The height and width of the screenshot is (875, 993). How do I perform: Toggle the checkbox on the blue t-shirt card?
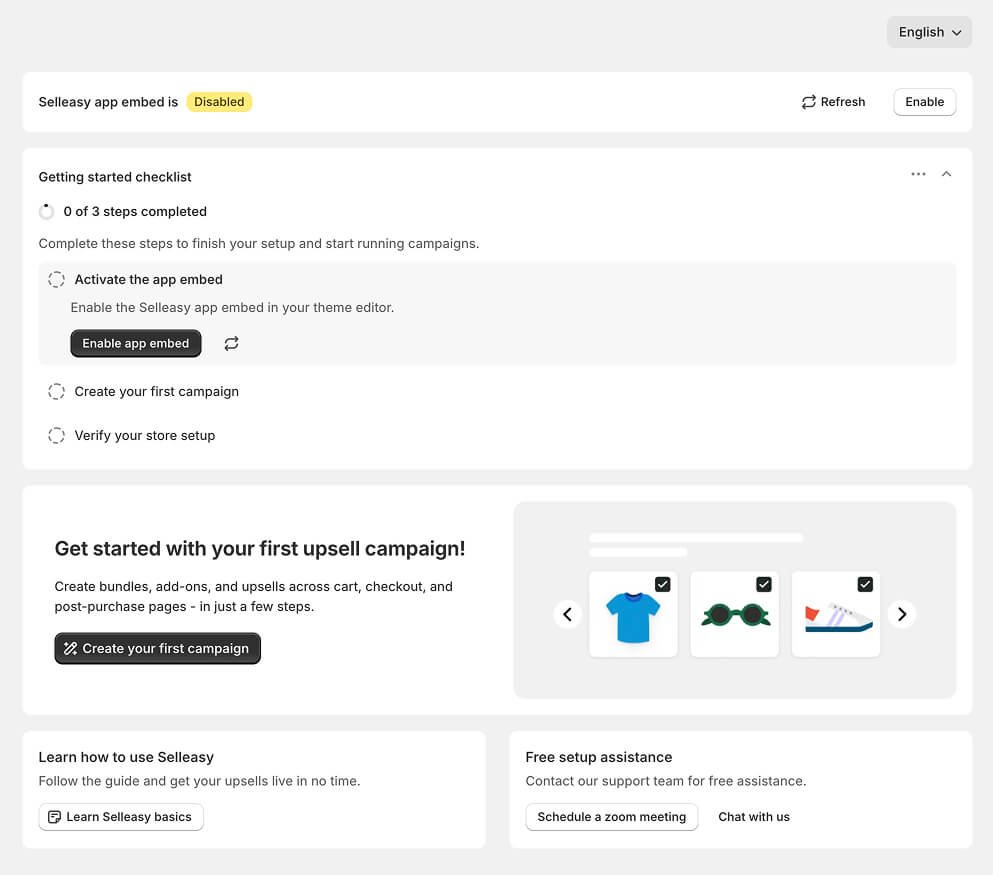[x=662, y=584]
